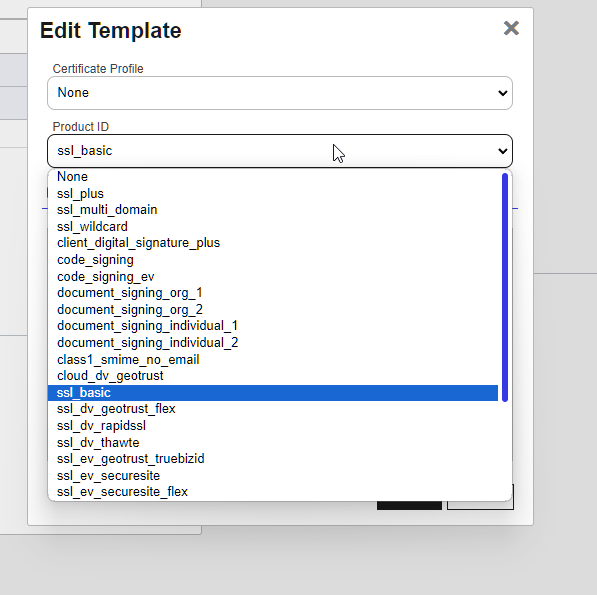The height and width of the screenshot is (595, 597).
Task: Open the Certificate Profile dropdown
Action: 280,93
